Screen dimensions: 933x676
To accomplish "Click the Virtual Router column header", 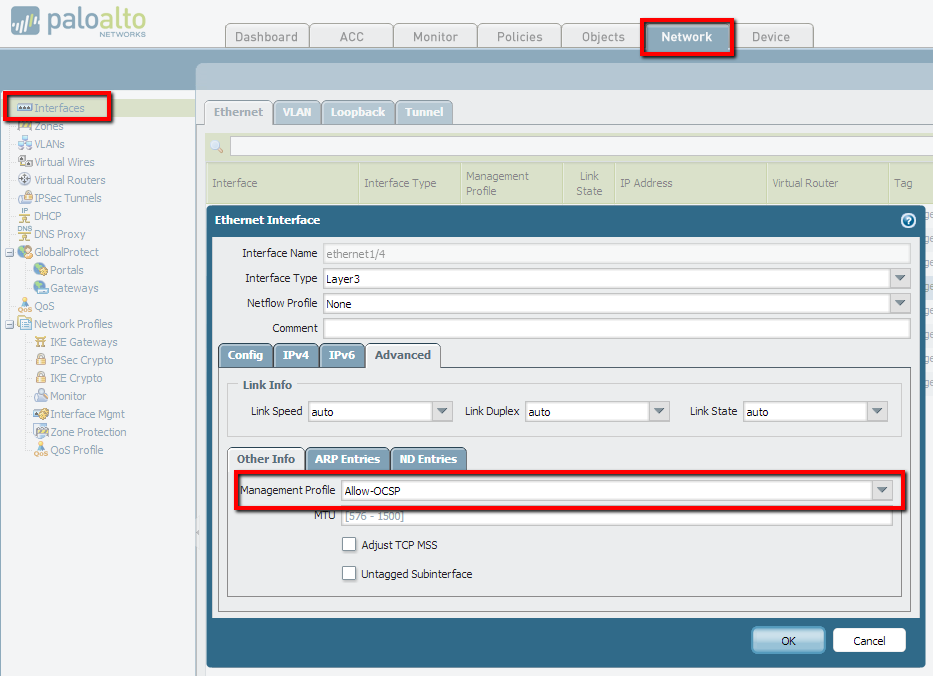I will (x=827, y=183).
